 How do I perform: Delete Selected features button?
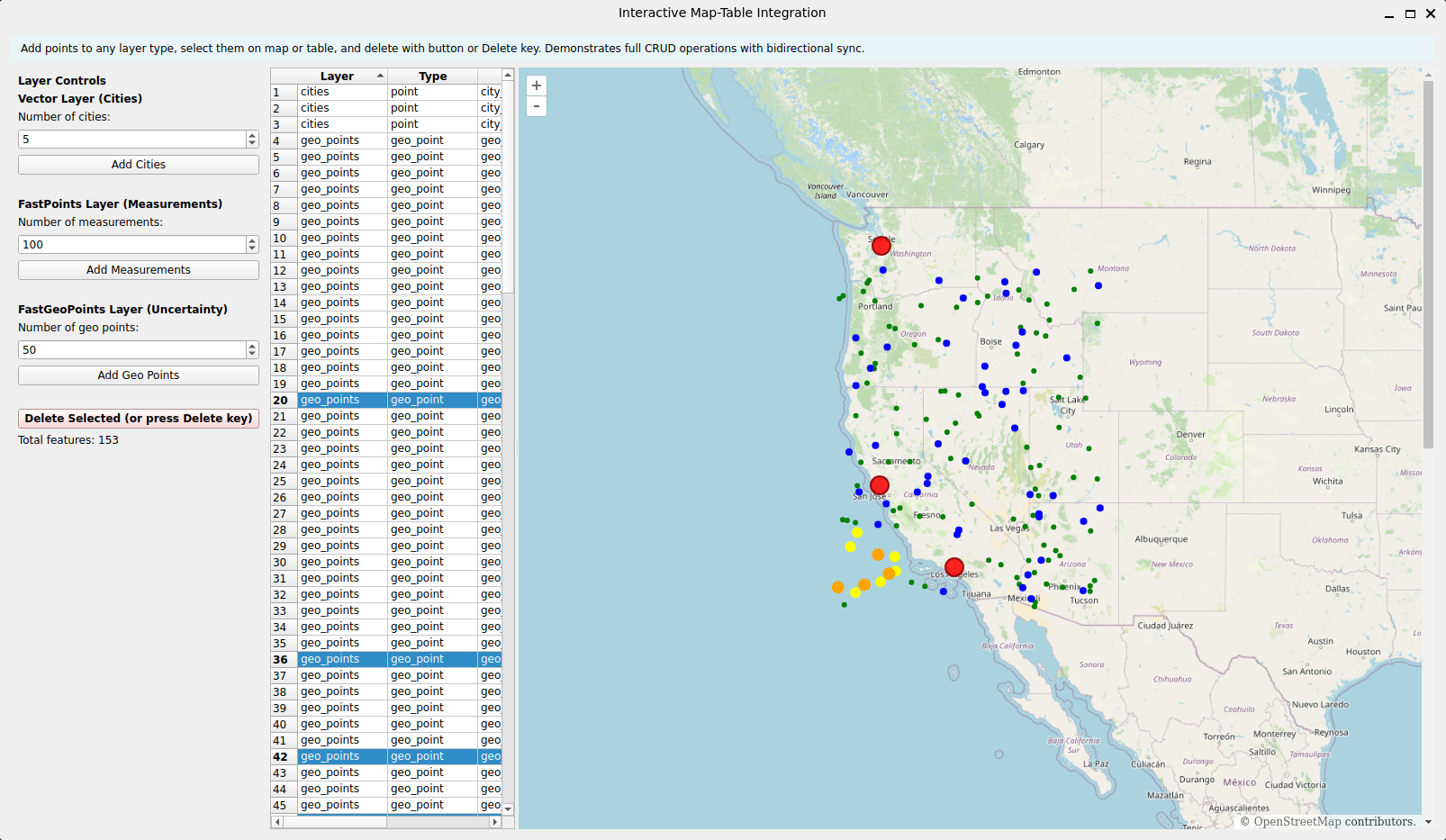pyautogui.click(x=139, y=419)
